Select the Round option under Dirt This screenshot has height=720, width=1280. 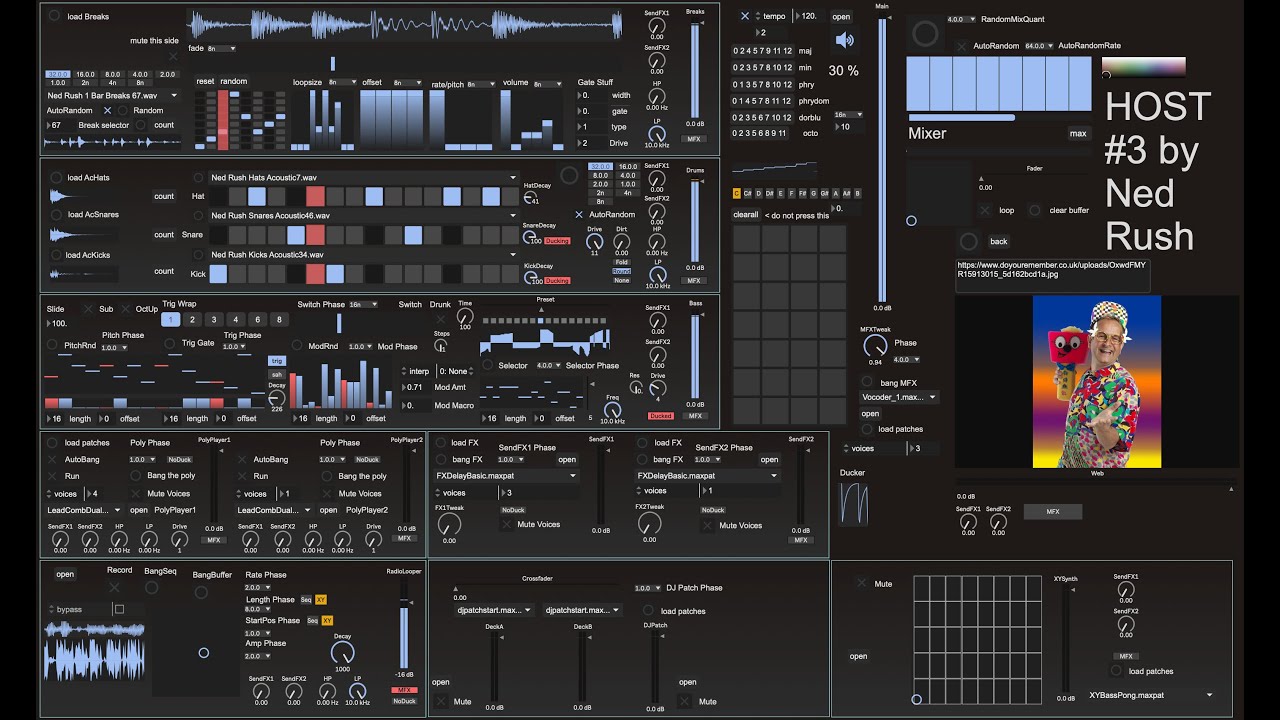622,271
